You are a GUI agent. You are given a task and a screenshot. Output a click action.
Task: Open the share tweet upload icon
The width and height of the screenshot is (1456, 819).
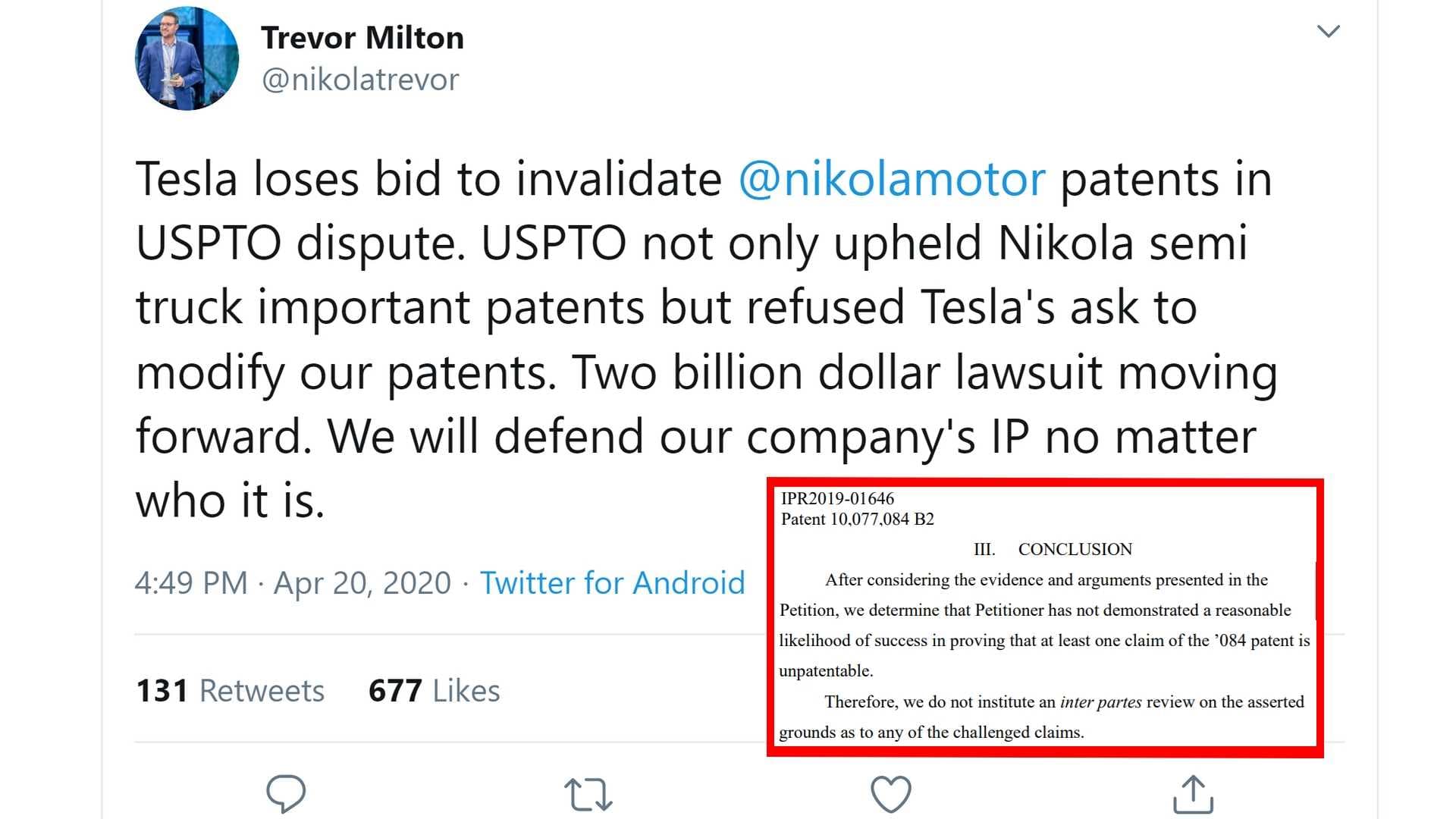click(1193, 794)
